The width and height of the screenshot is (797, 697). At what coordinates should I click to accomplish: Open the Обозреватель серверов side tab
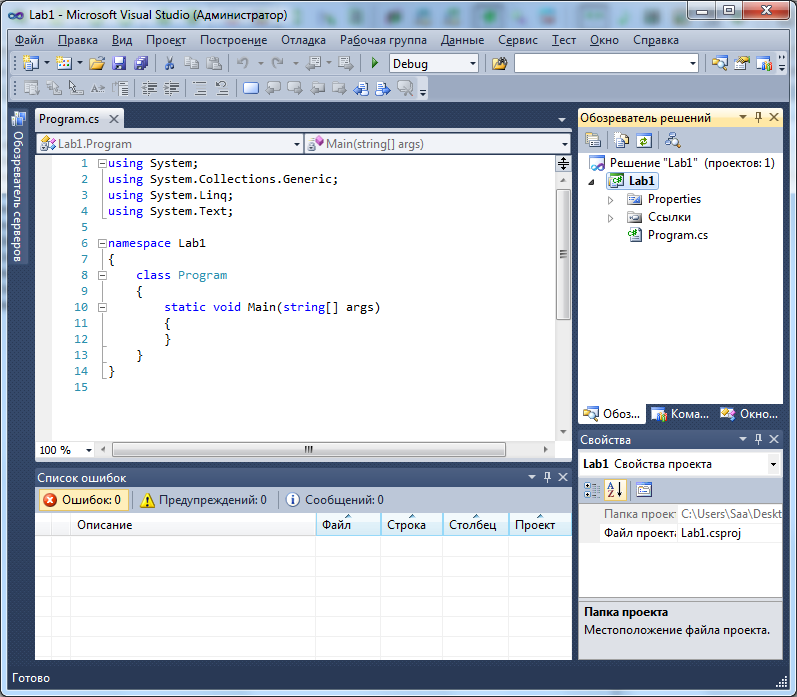point(18,186)
